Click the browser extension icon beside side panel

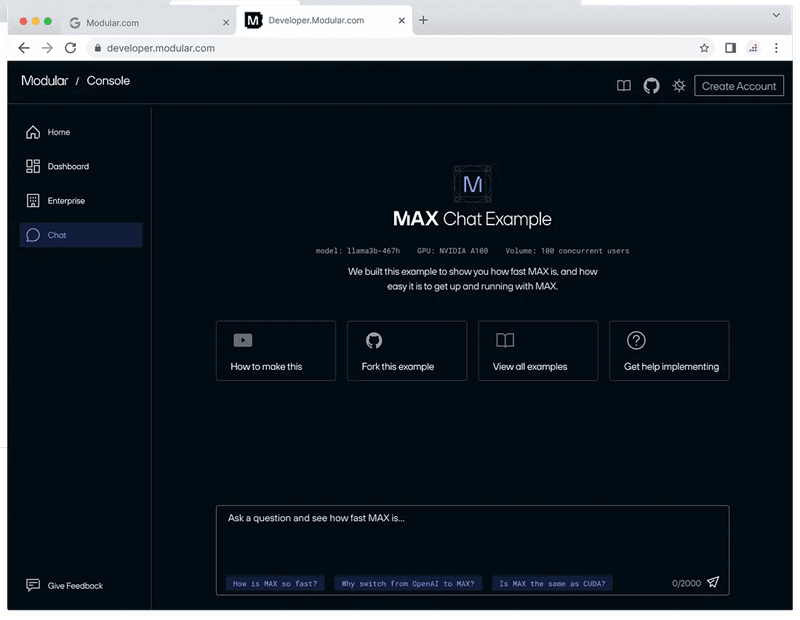[753, 48]
